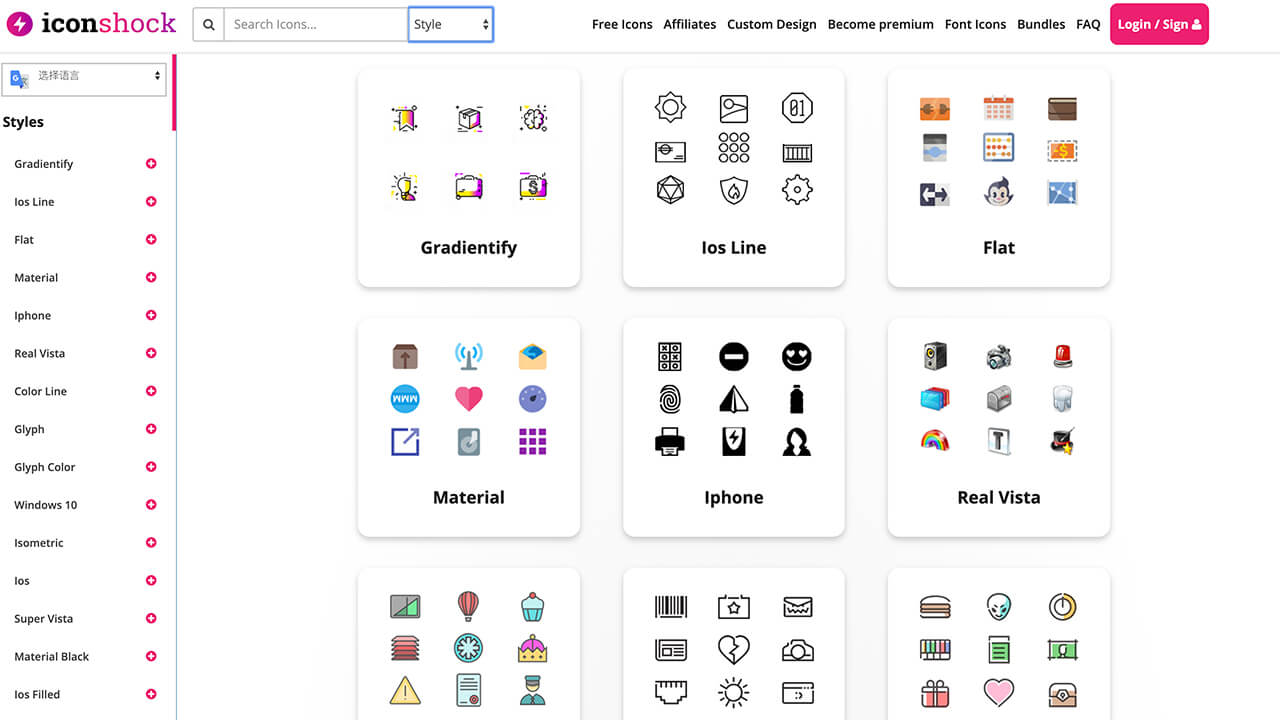
Task: Click the fingerprint icon in Iphone card
Action: tap(669, 399)
